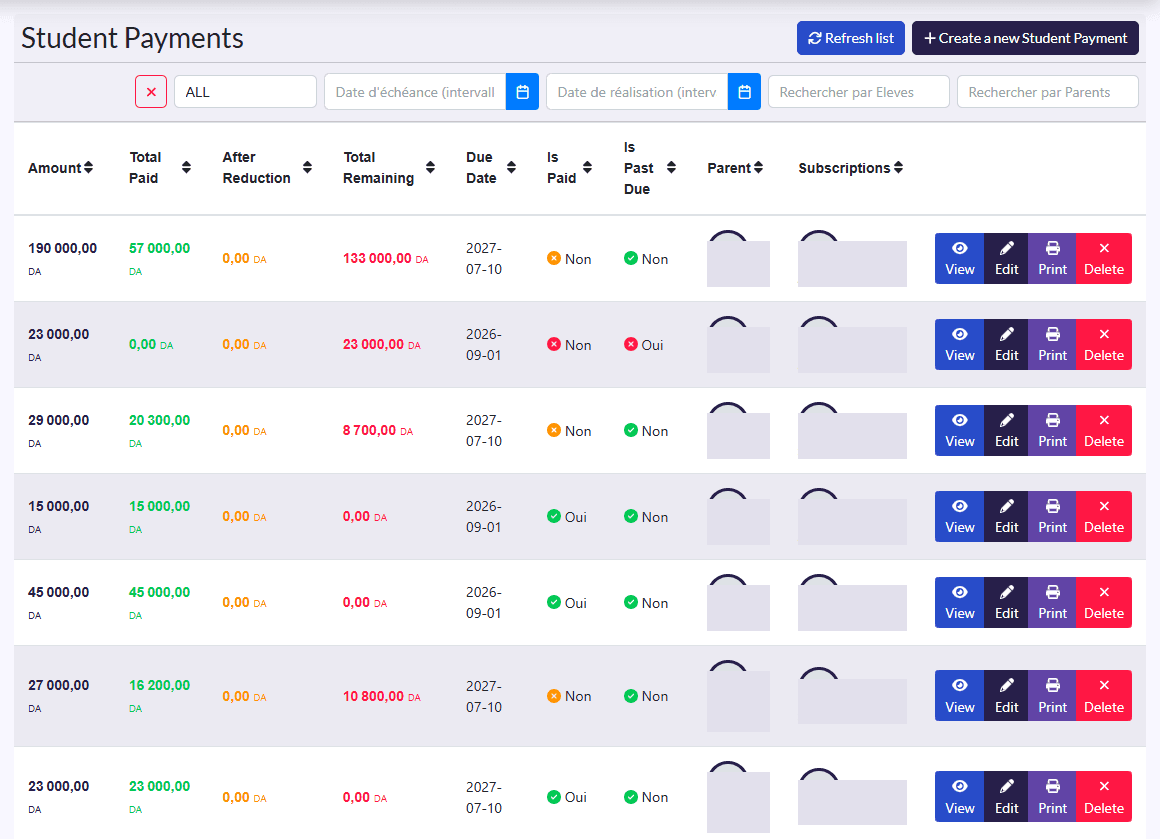
Task: Delete the fully paid 23 000,00 payment
Action: coord(1104,797)
